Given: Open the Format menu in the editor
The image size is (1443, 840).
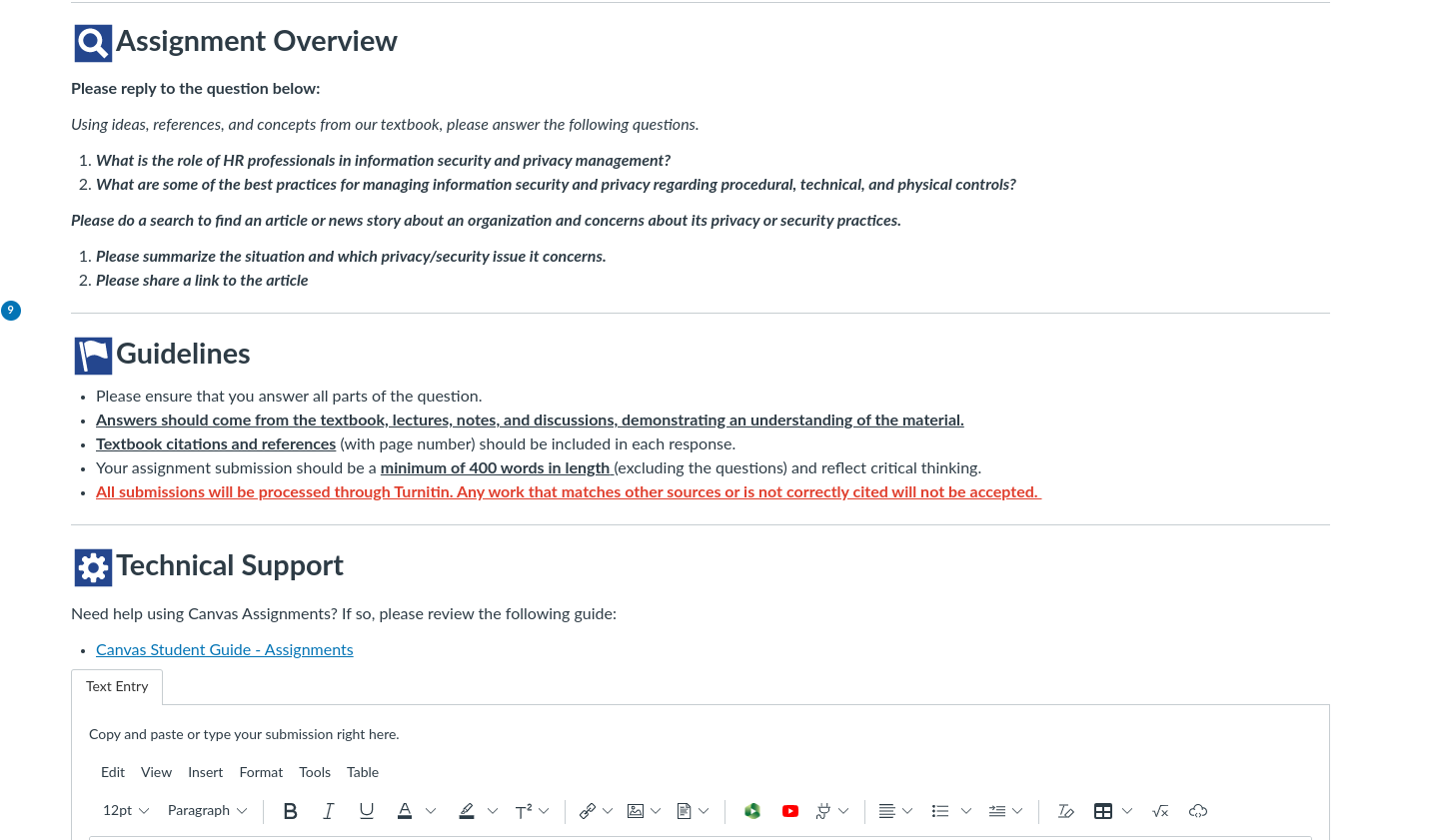Looking at the screenshot, I should coord(261,772).
